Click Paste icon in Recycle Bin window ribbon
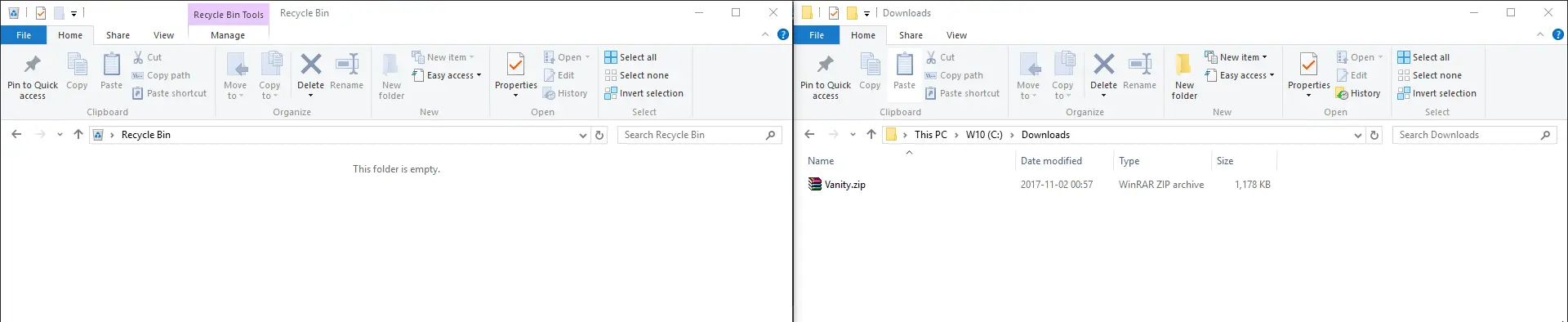This screenshot has width=1568, height=322. 111,71
